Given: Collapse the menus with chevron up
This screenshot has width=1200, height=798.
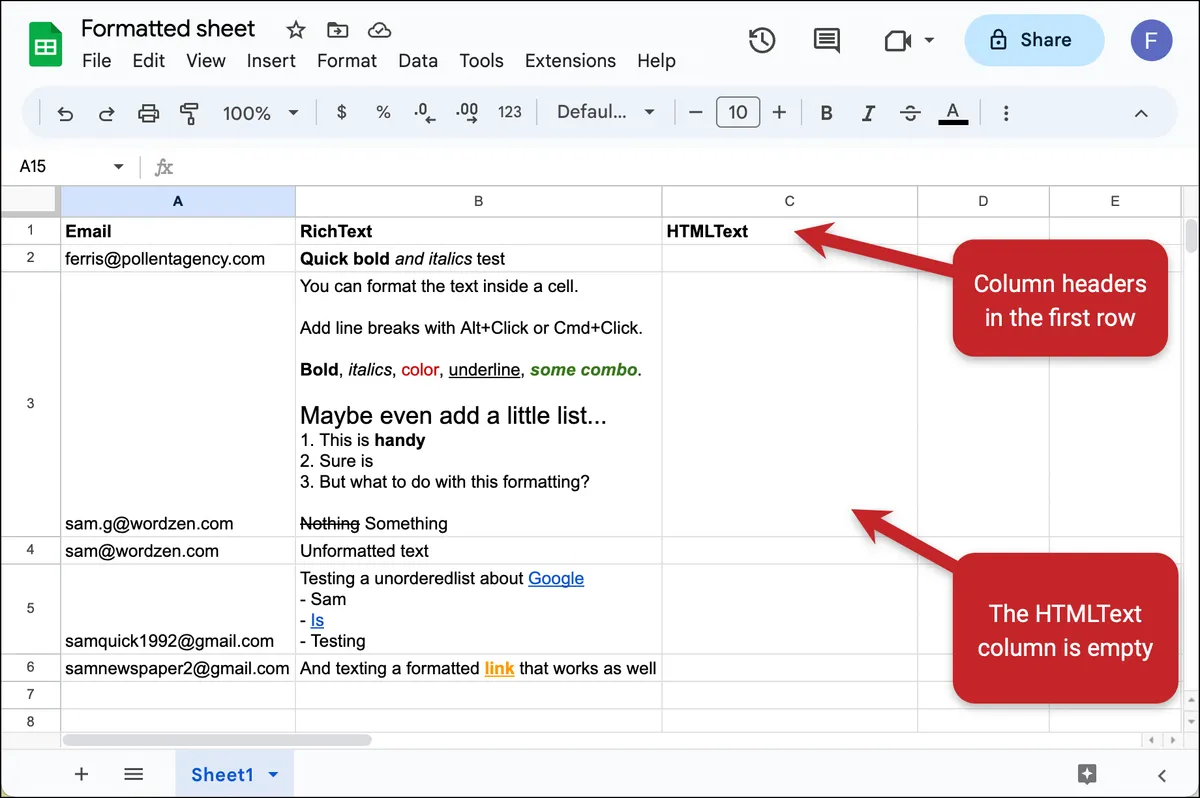Looking at the screenshot, I should tap(1141, 113).
